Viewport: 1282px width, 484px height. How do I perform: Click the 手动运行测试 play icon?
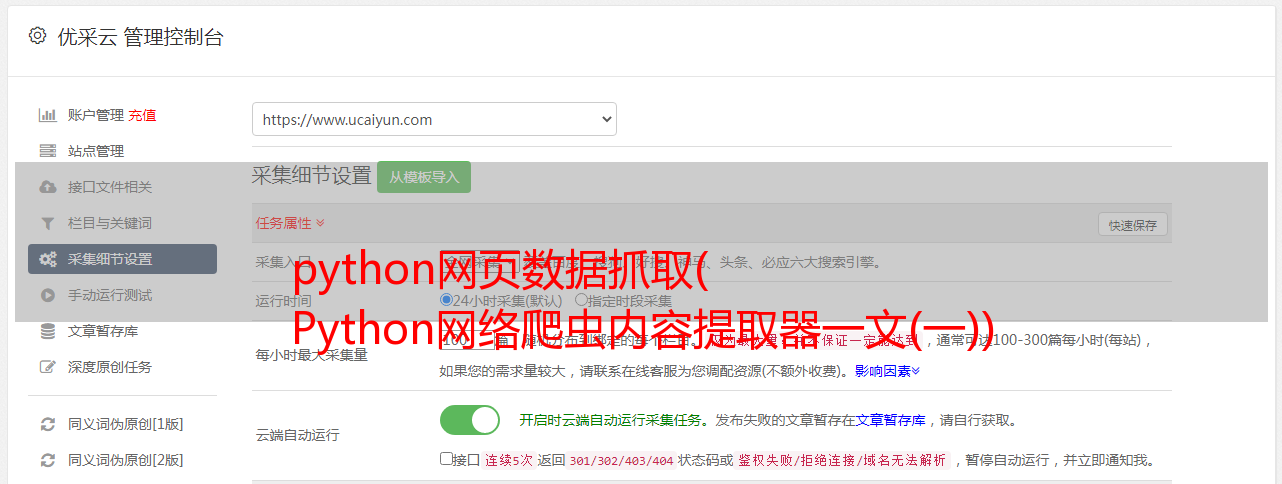coord(47,295)
